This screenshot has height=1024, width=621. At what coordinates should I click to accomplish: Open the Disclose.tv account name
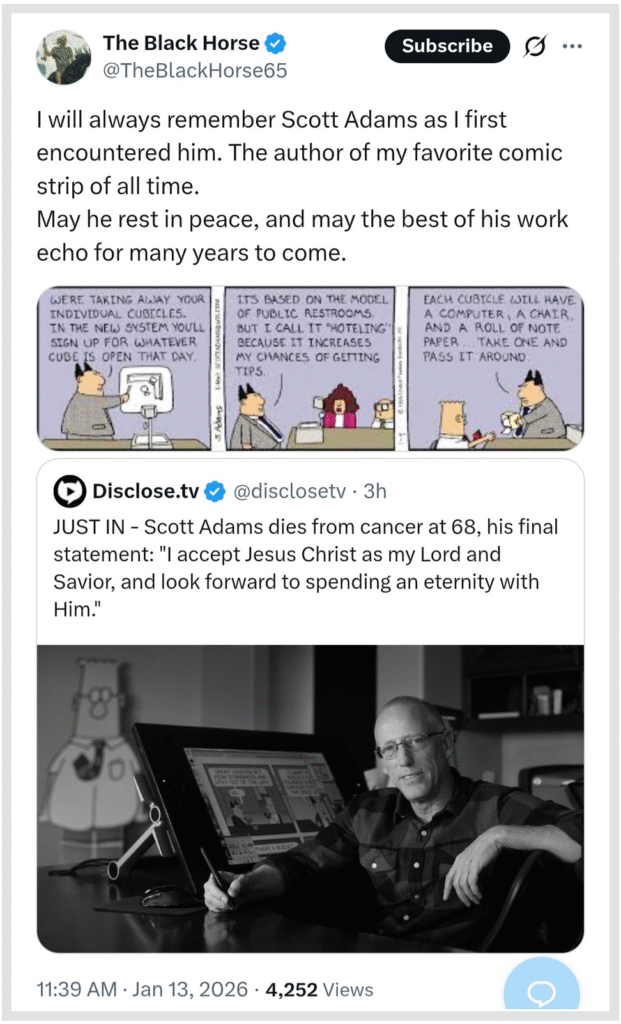146,491
